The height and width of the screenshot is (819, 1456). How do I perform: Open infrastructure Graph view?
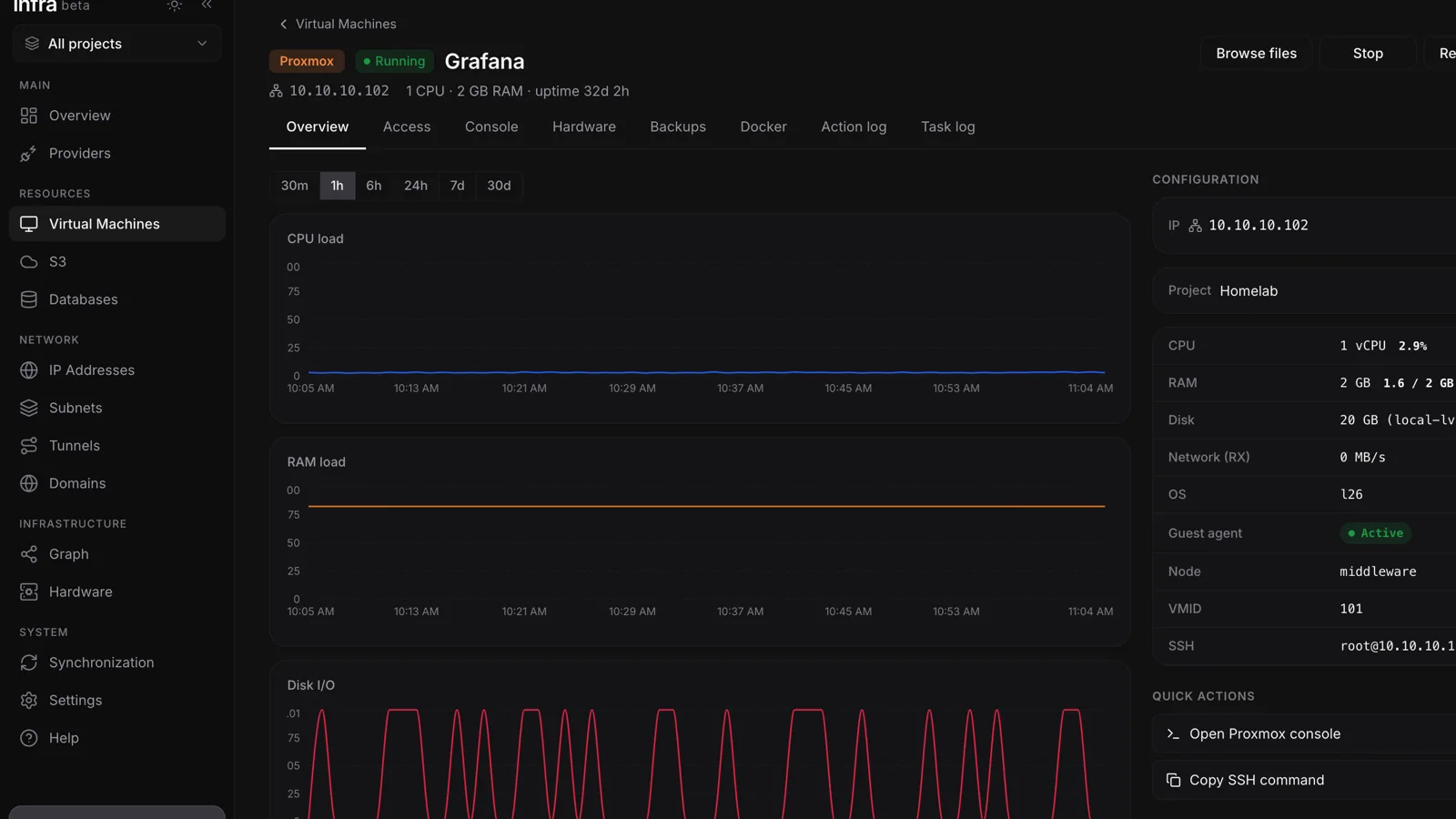click(116, 554)
